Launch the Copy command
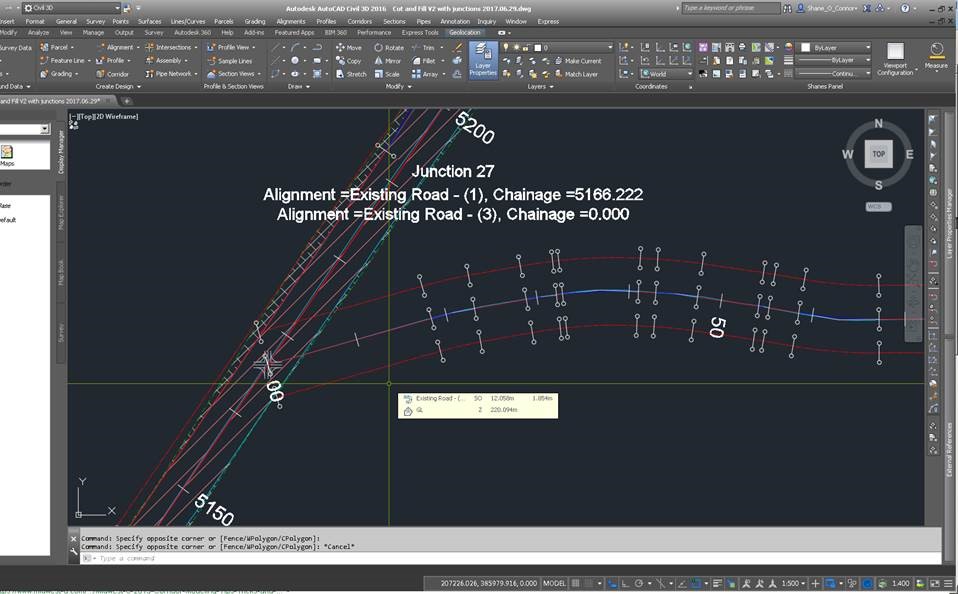 point(352,61)
